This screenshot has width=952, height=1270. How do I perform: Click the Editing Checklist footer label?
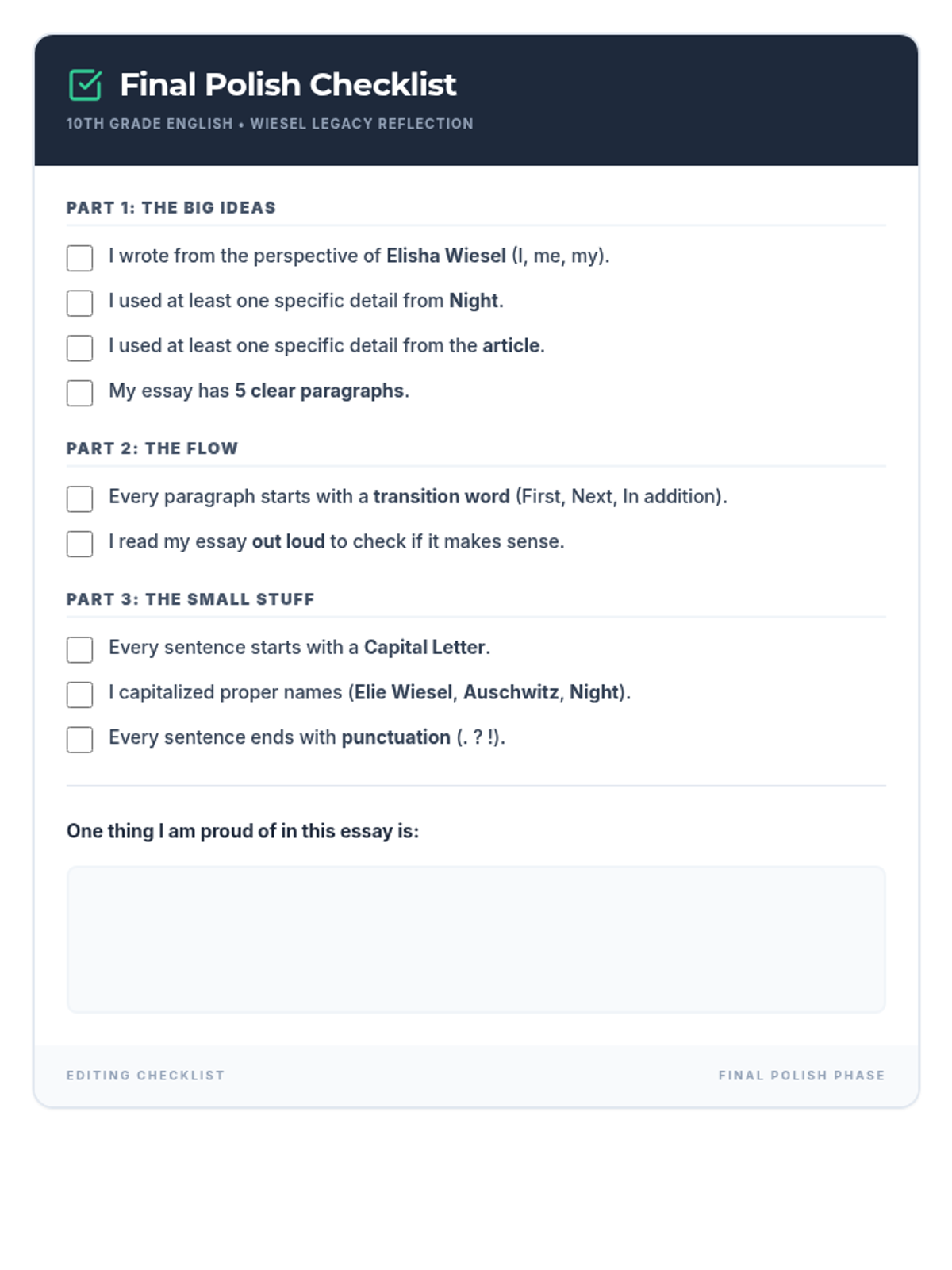[146, 1076]
